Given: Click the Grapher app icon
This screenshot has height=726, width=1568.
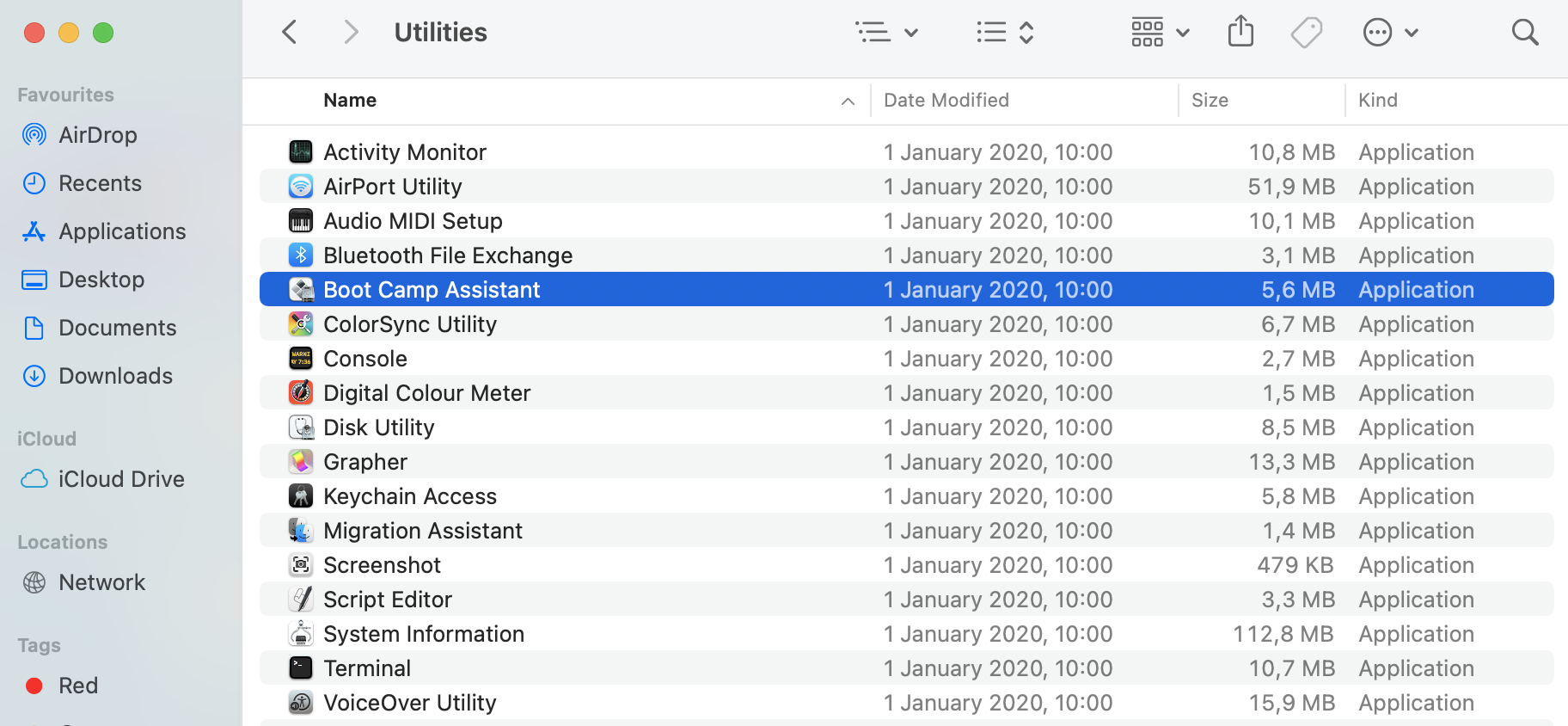Looking at the screenshot, I should (301, 462).
